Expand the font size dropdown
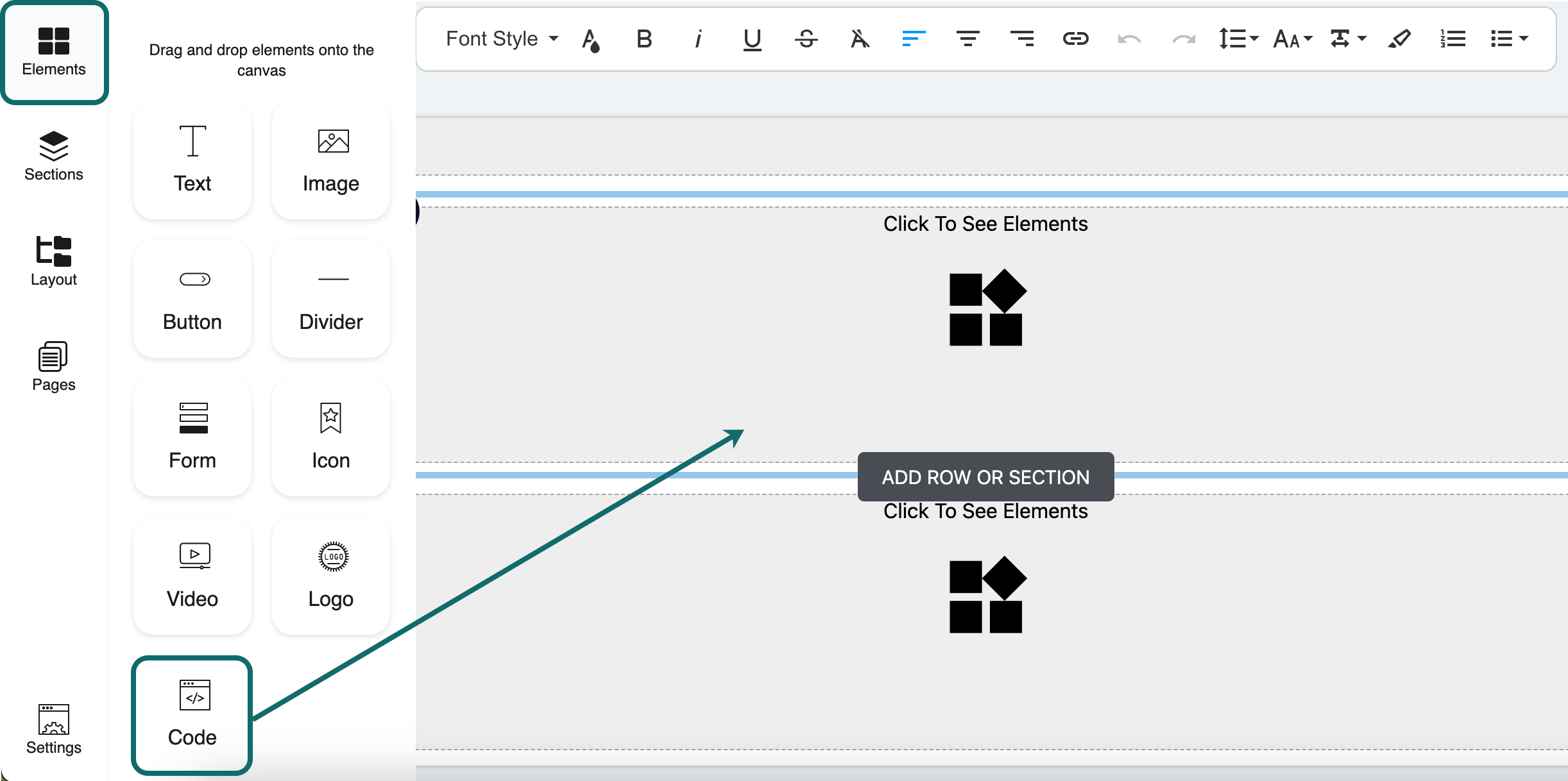1568x781 pixels. 1292,39
